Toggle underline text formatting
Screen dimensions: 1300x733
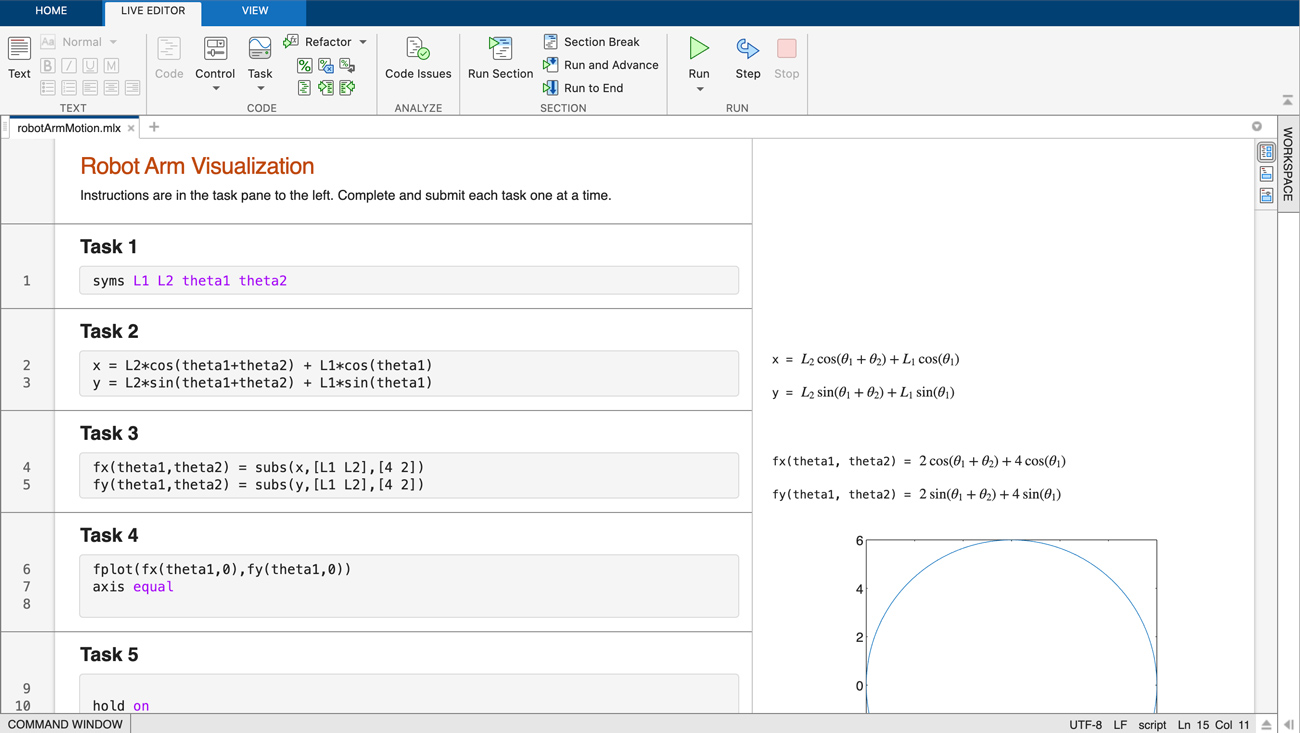pos(89,64)
